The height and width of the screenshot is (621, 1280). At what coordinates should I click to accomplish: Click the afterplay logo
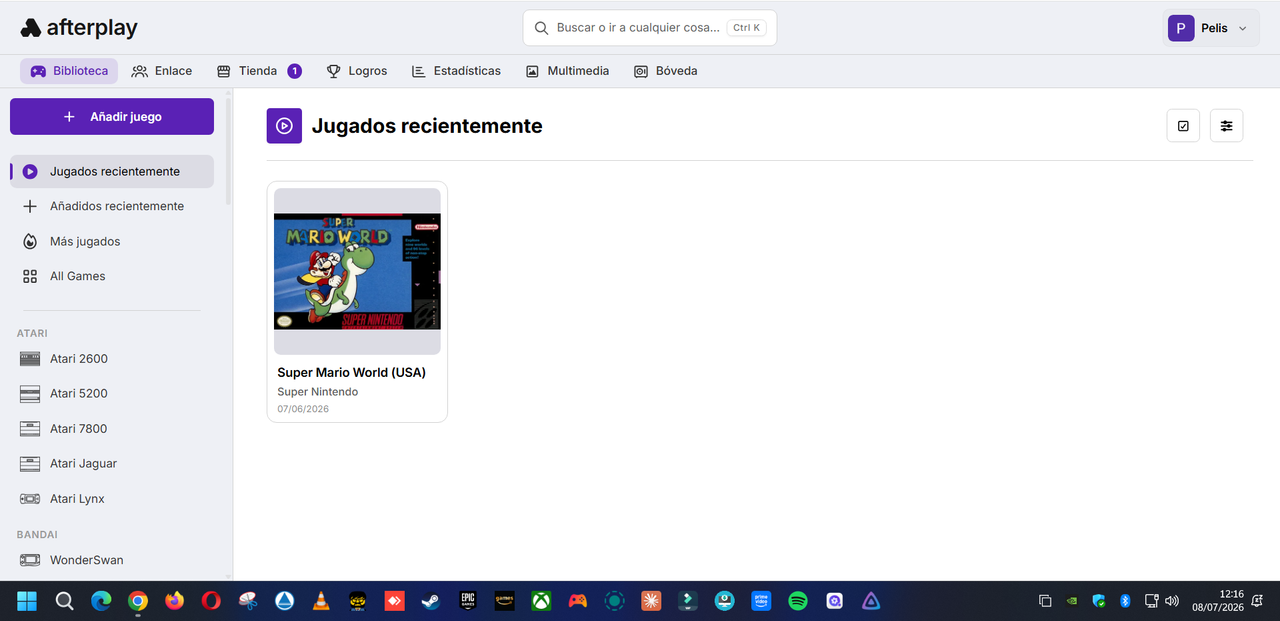pos(79,28)
